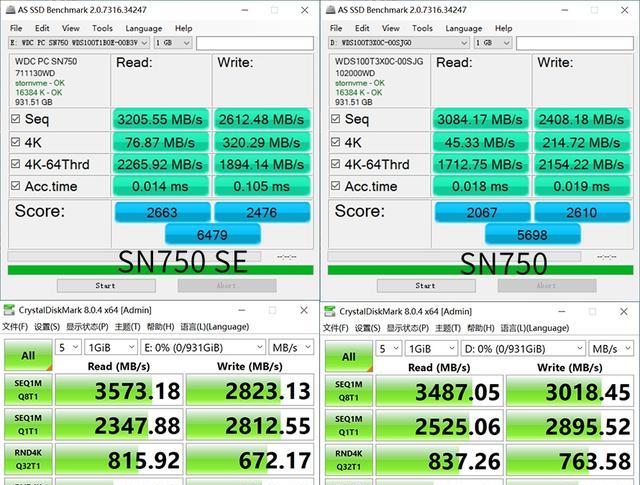The height and width of the screenshot is (485, 640).
Task: Click AS SSD Benchmark app icon in right window title
Action: pyautogui.click(x=330, y=10)
